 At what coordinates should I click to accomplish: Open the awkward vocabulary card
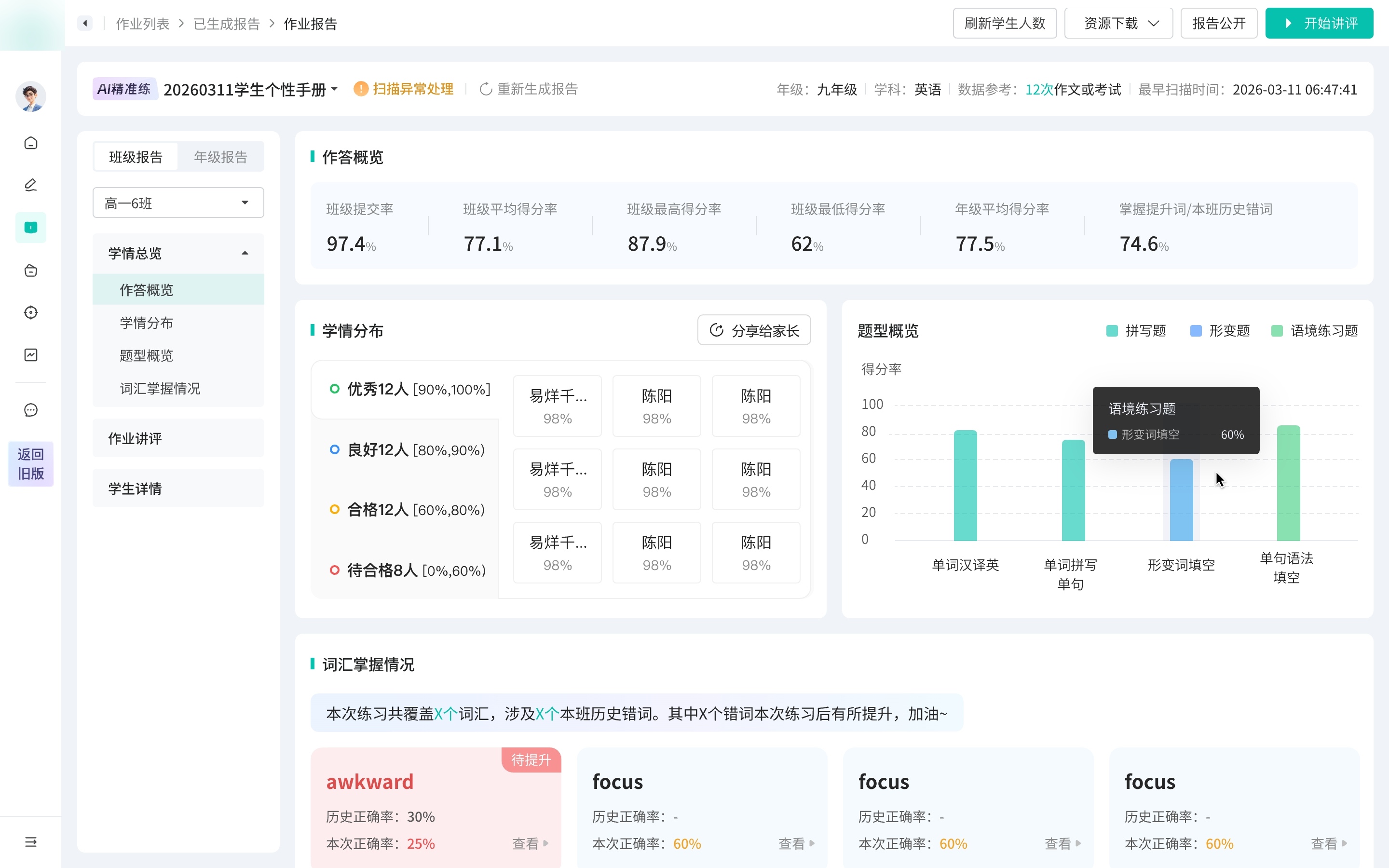pyautogui.click(x=436, y=807)
